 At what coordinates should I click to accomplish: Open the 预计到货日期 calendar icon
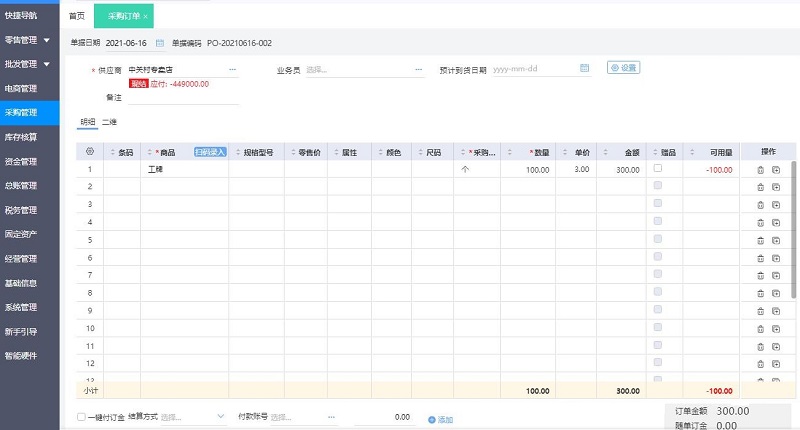click(584, 68)
